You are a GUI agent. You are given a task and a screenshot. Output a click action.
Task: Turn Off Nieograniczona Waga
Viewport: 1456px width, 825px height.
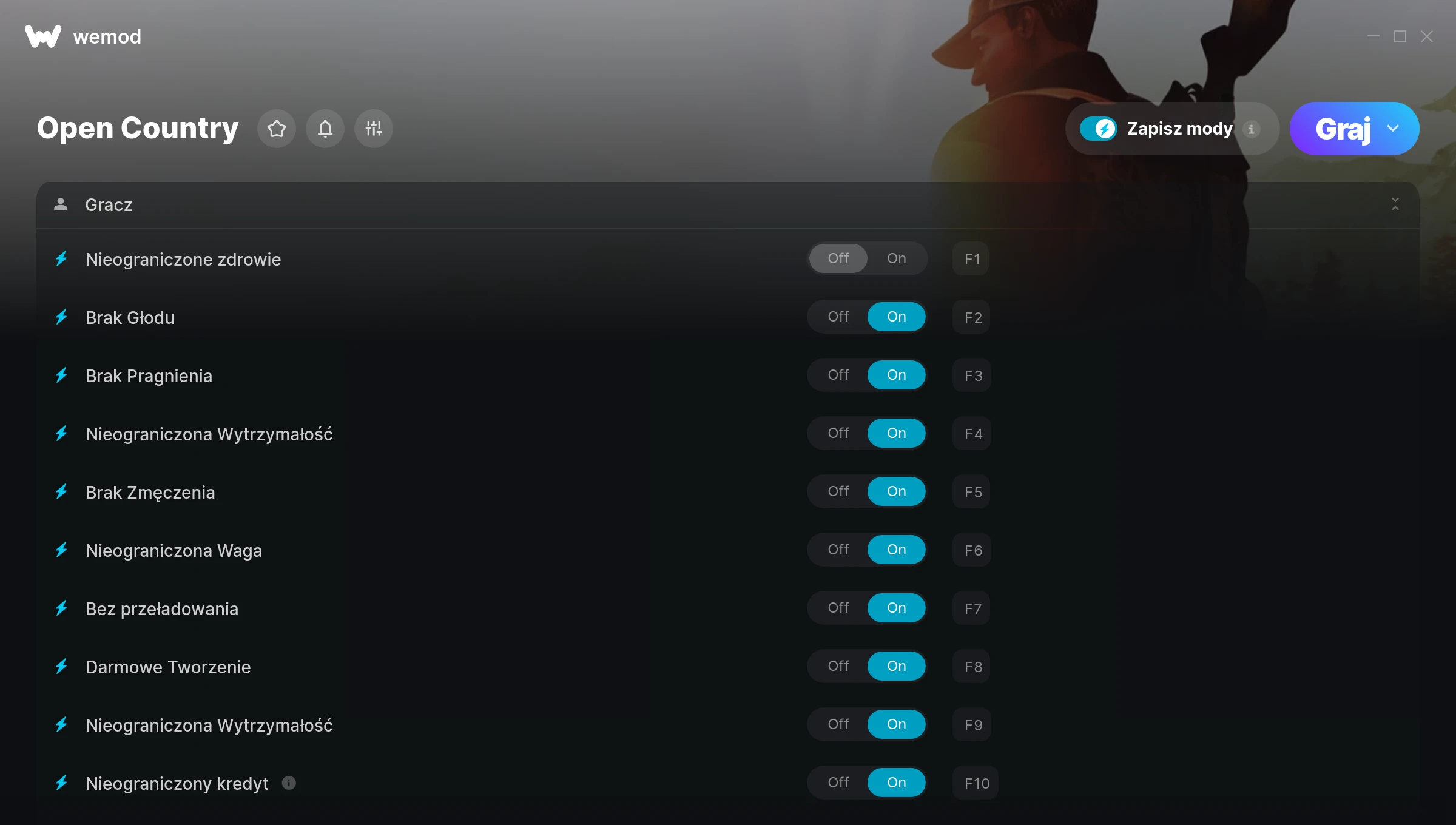click(838, 550)
